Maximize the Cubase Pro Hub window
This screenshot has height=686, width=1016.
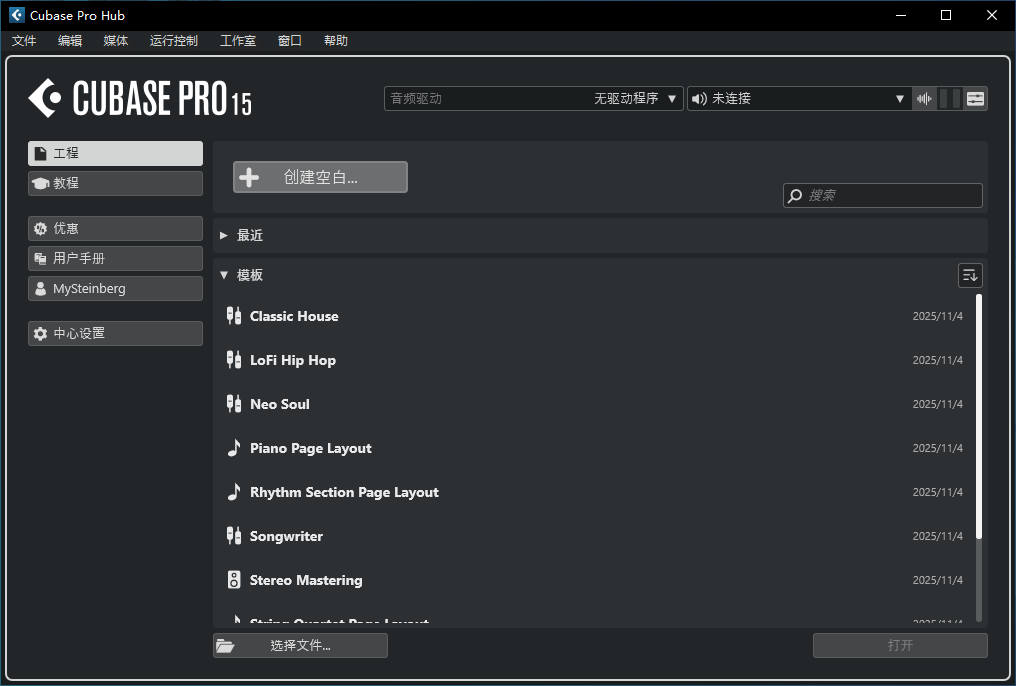(x=946, y=15)
